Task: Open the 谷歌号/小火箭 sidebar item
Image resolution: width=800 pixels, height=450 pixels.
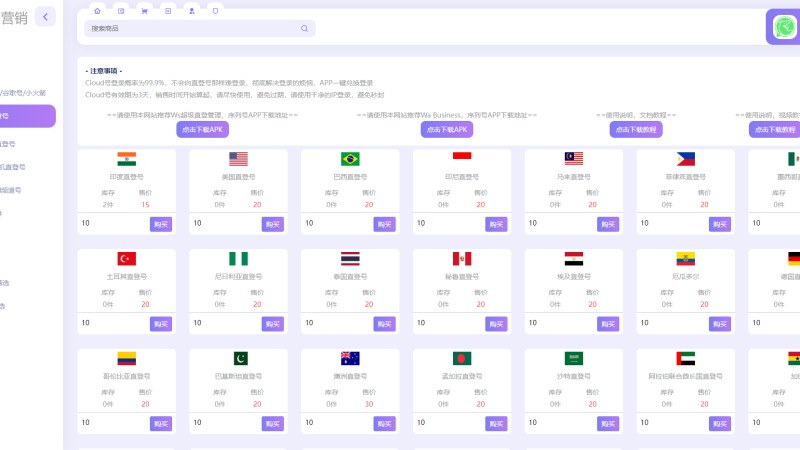Action: [x=23, y=93]
